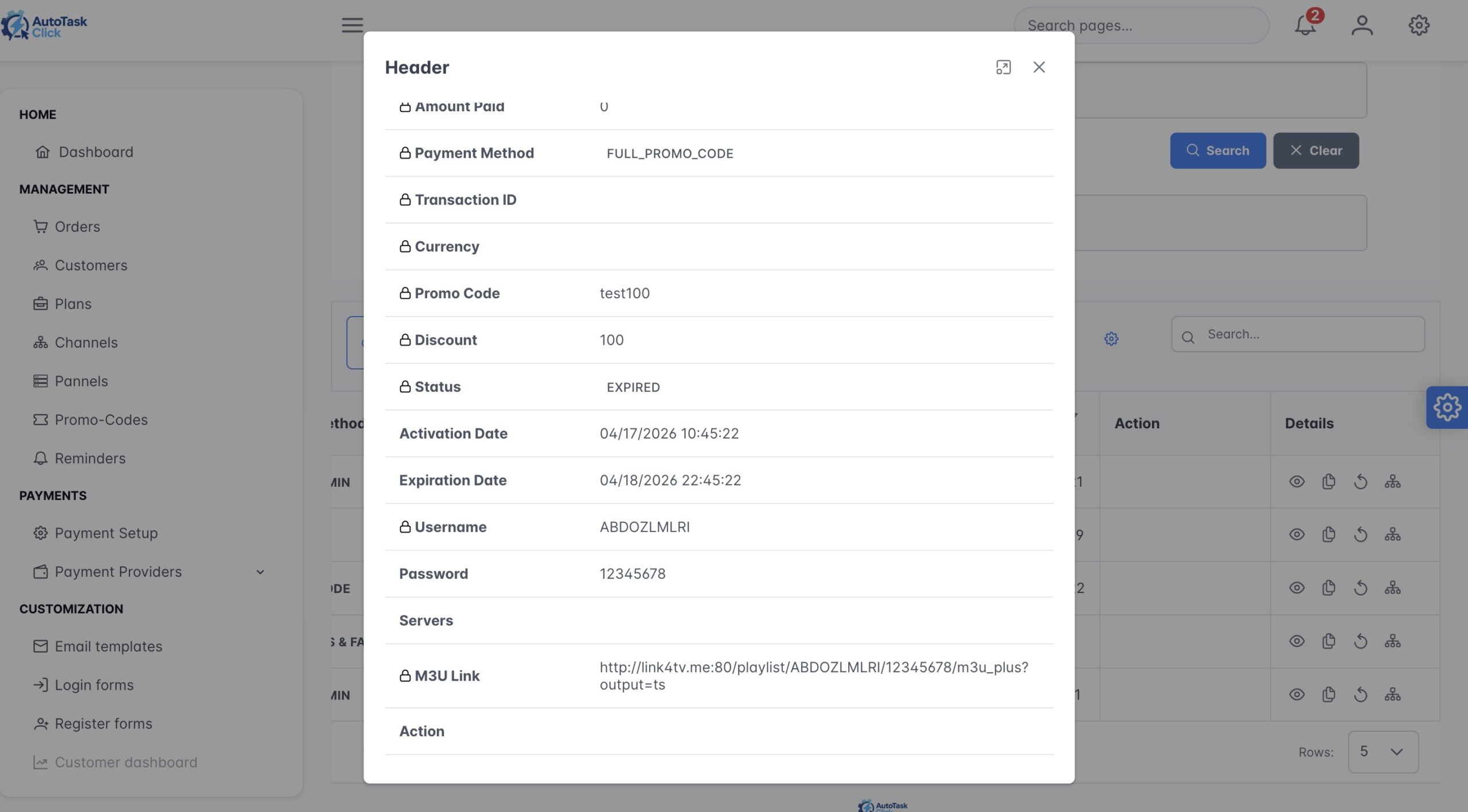
Task: Open Login forms in sidebar
Action: click(83, 685)
